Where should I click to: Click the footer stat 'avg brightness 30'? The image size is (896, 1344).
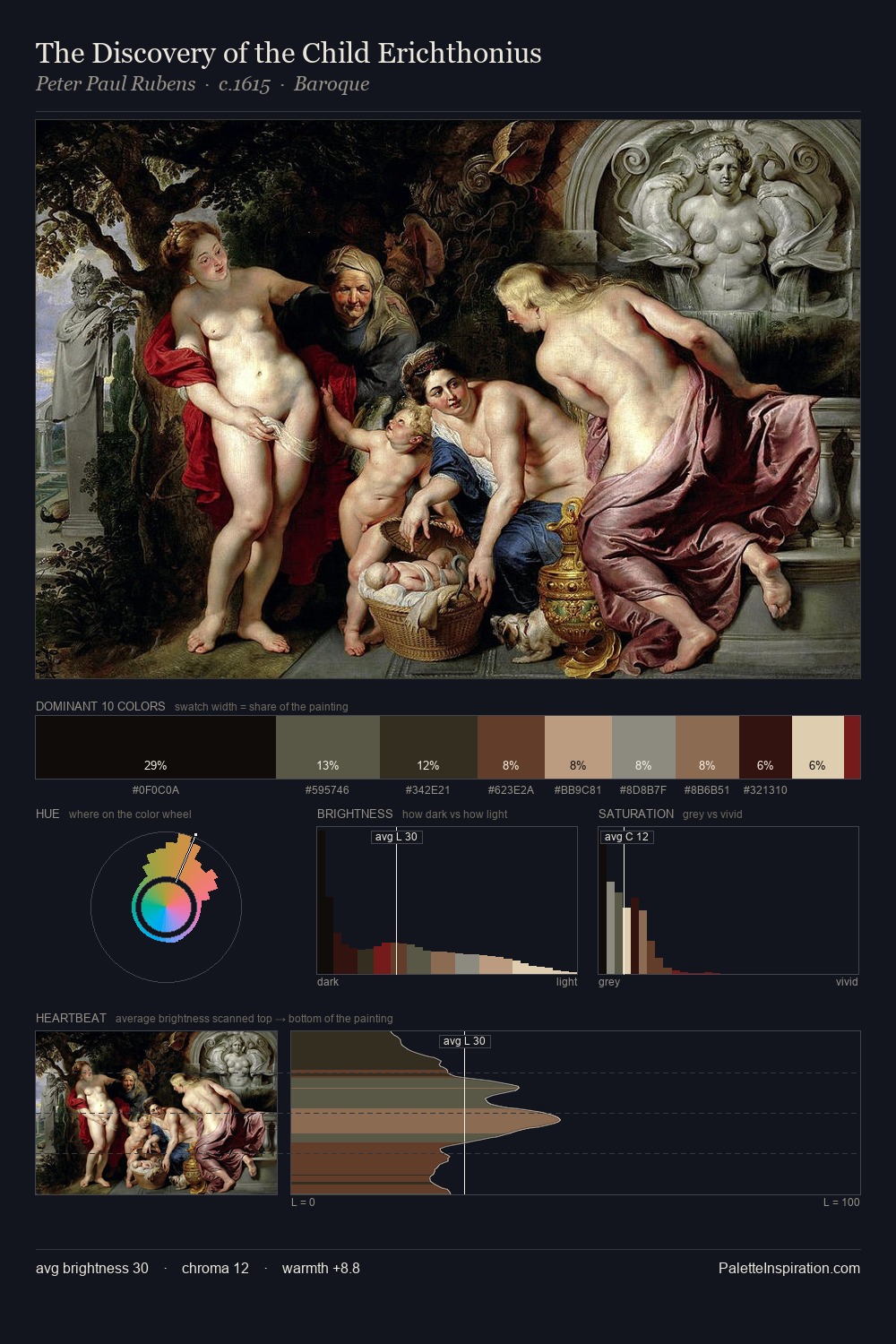92,1268
